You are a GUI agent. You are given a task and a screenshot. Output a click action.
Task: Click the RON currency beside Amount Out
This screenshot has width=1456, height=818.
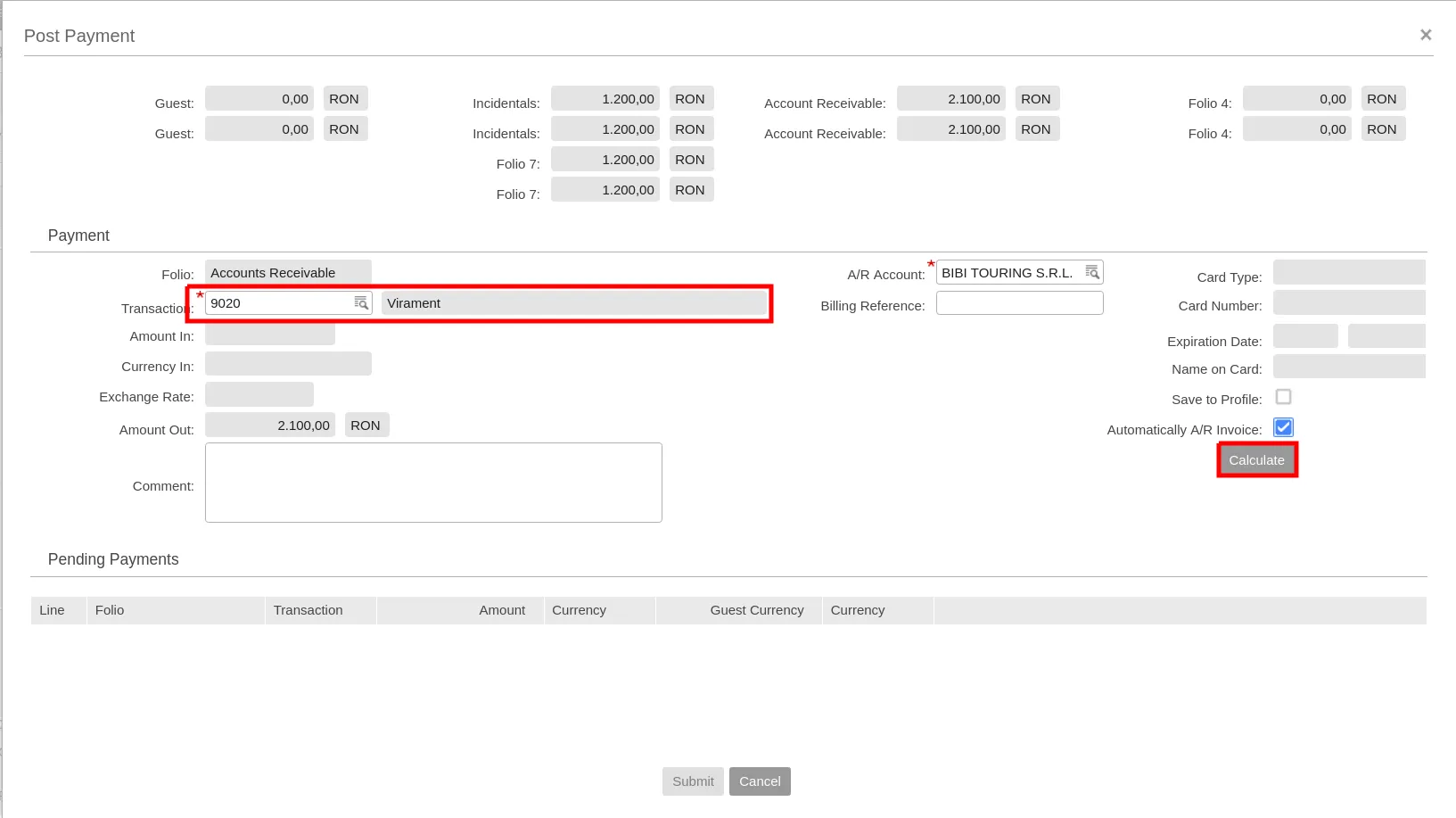pos(366,425)
